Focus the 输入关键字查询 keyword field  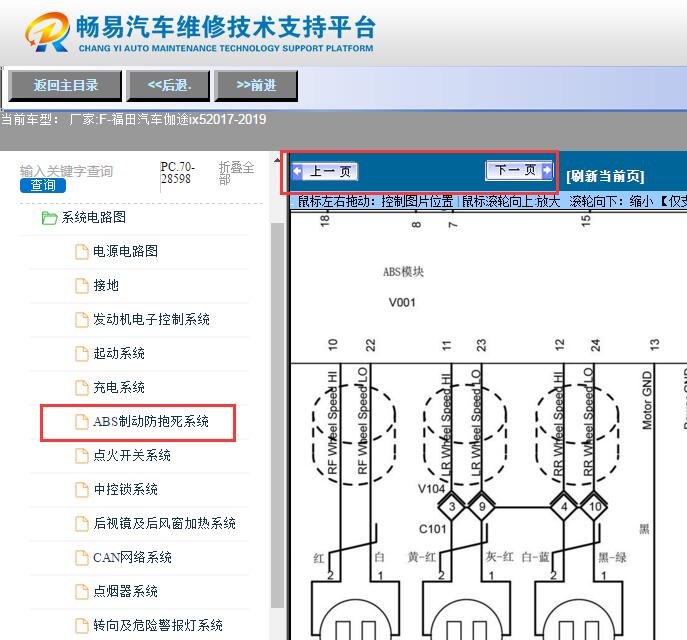click(67, 171)
